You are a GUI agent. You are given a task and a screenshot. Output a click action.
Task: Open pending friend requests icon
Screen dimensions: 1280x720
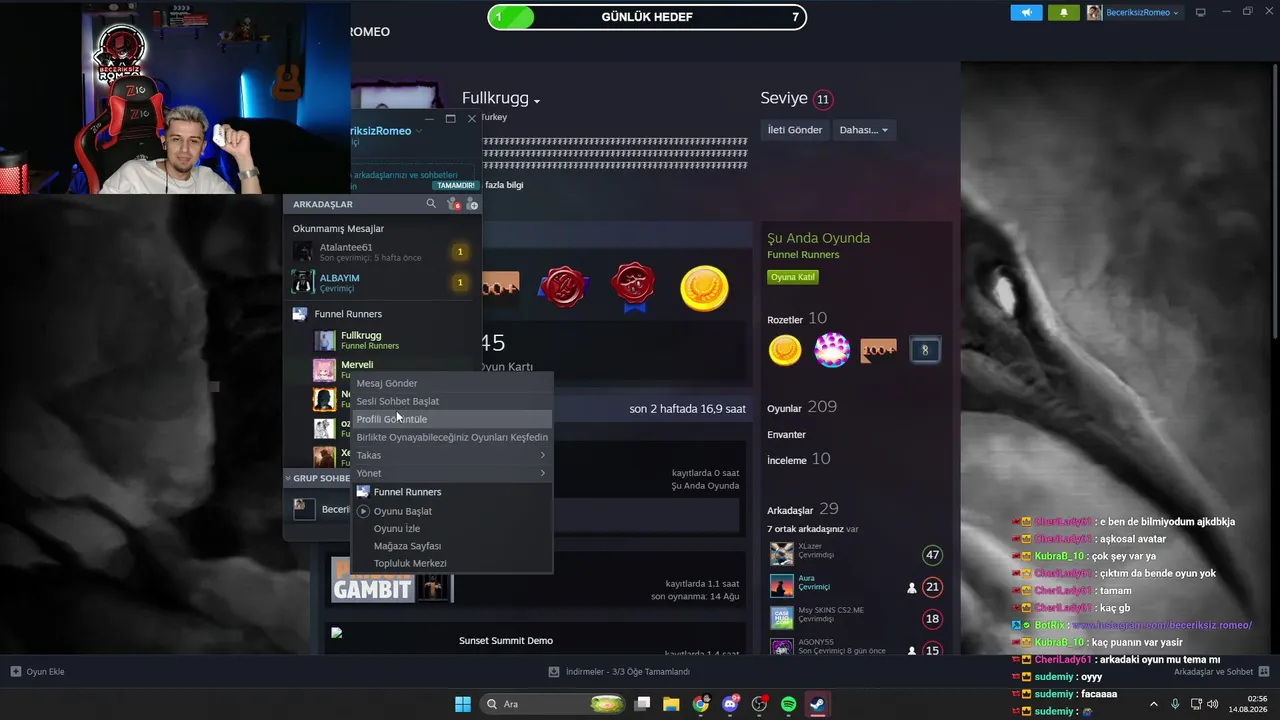point(452,204)
